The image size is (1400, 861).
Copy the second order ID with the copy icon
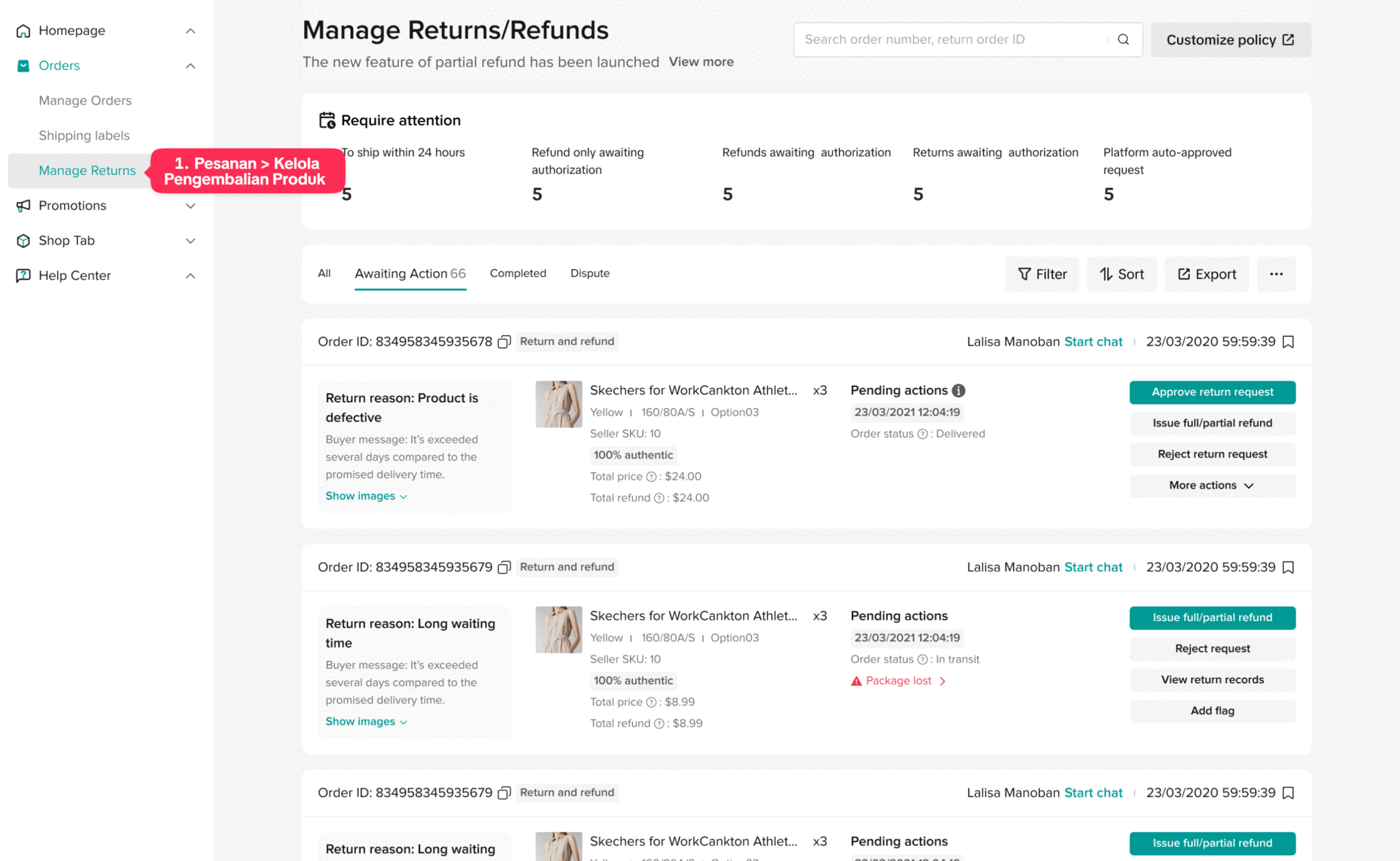[x=504, y=567]
